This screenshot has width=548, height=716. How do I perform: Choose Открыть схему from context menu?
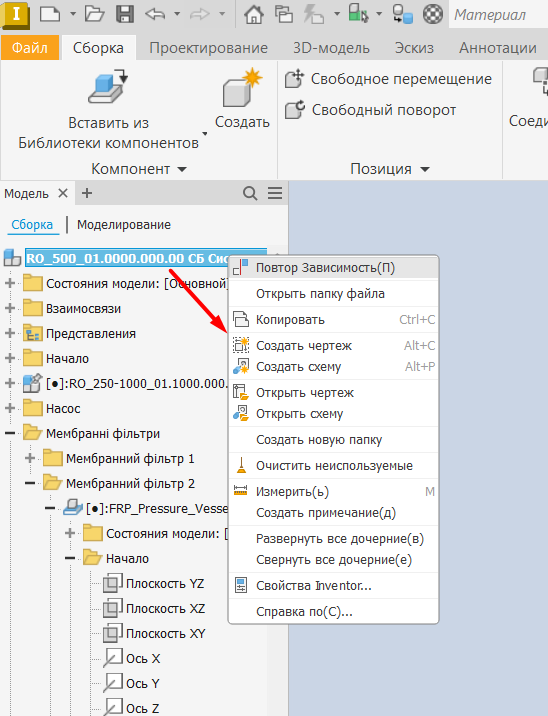point(333,414)
